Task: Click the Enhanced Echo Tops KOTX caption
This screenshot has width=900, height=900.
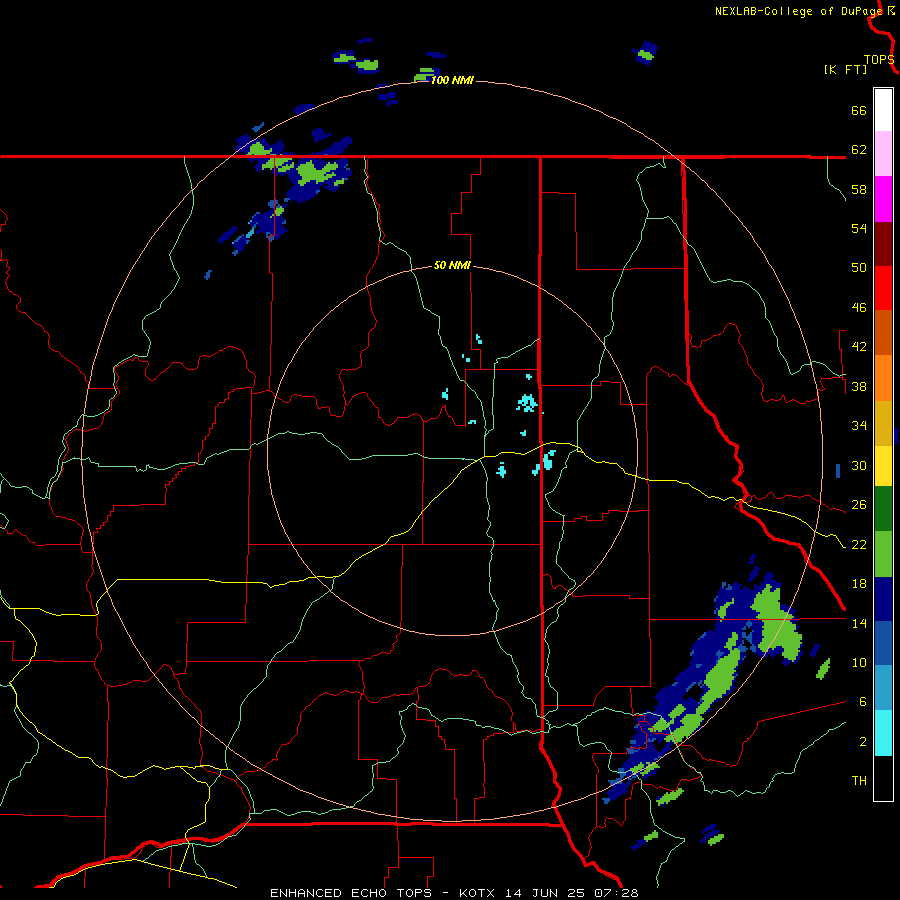Action: pos(454,893)
